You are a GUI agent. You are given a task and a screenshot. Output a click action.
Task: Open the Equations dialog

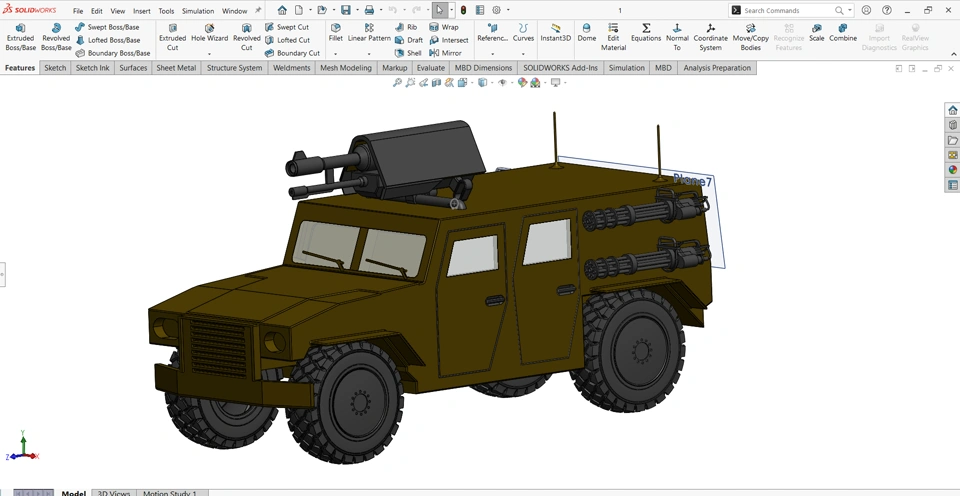(645, 32)
